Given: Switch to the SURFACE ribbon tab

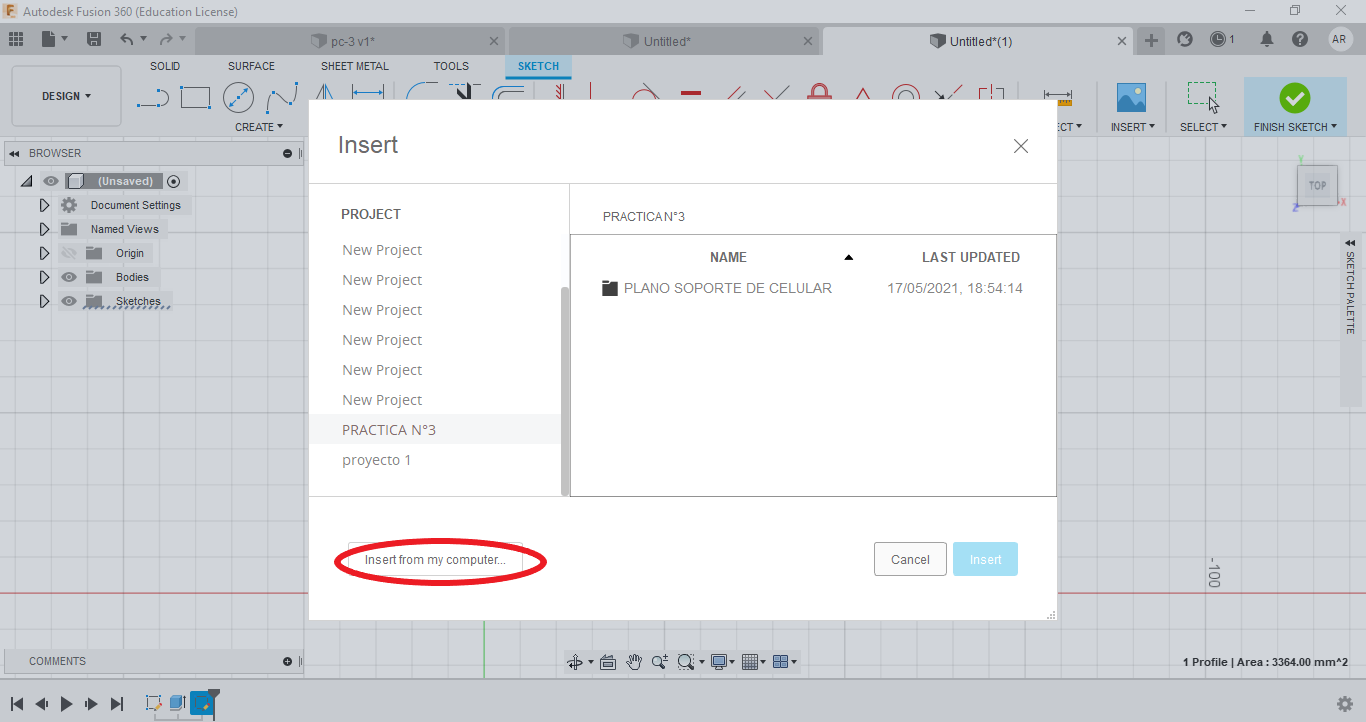Looking at the screenshot, I should (251, 66).
